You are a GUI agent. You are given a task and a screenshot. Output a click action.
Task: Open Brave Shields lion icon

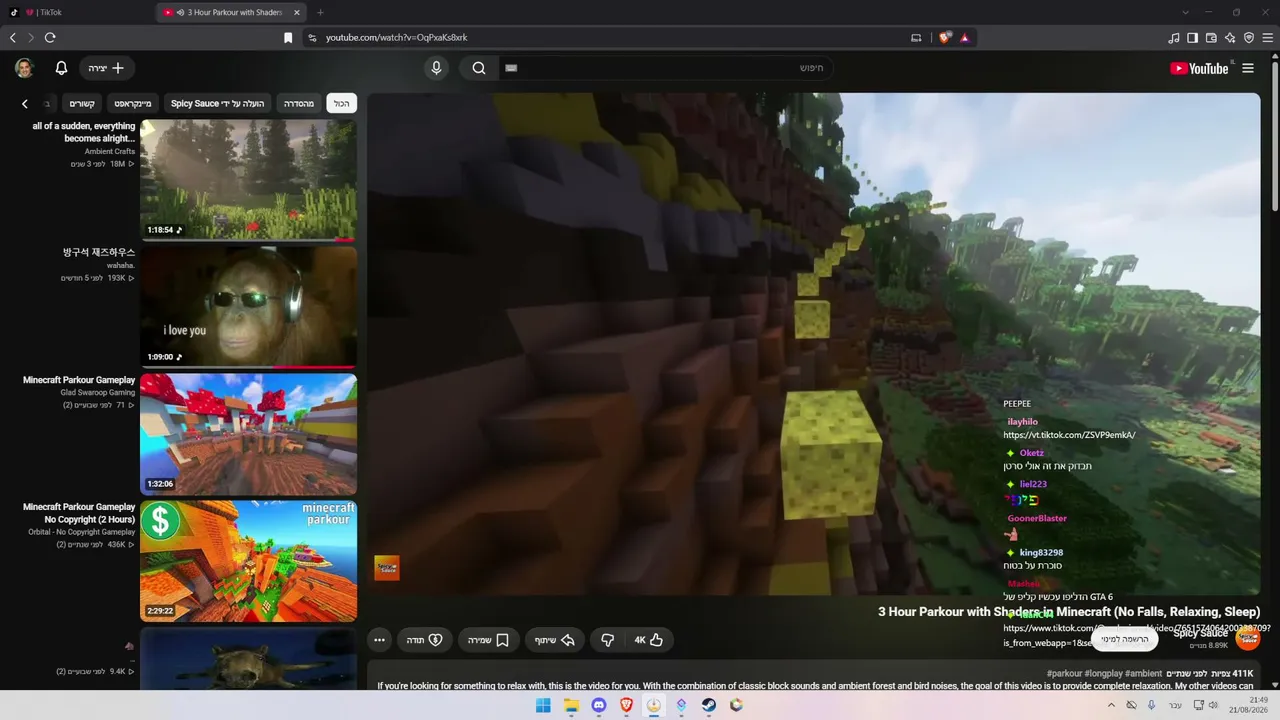(945, 37)
